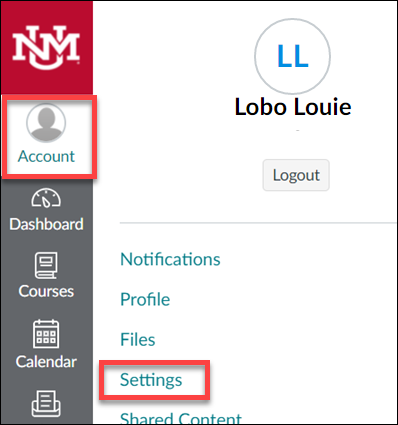Open the Calendar grid icon
398x425 pixels.
coord(46,334)
